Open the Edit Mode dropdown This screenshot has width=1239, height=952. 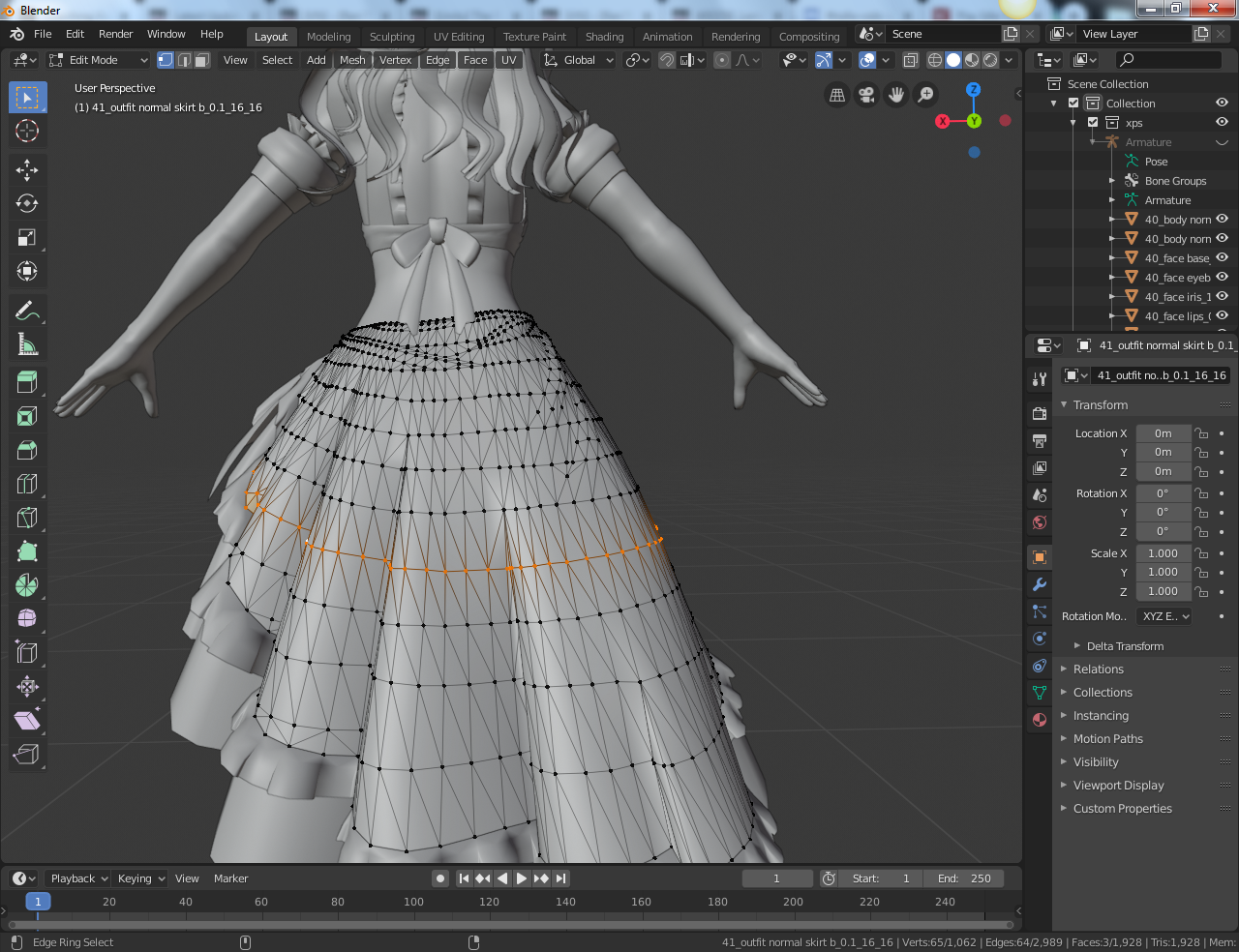(x=99, y=60)
